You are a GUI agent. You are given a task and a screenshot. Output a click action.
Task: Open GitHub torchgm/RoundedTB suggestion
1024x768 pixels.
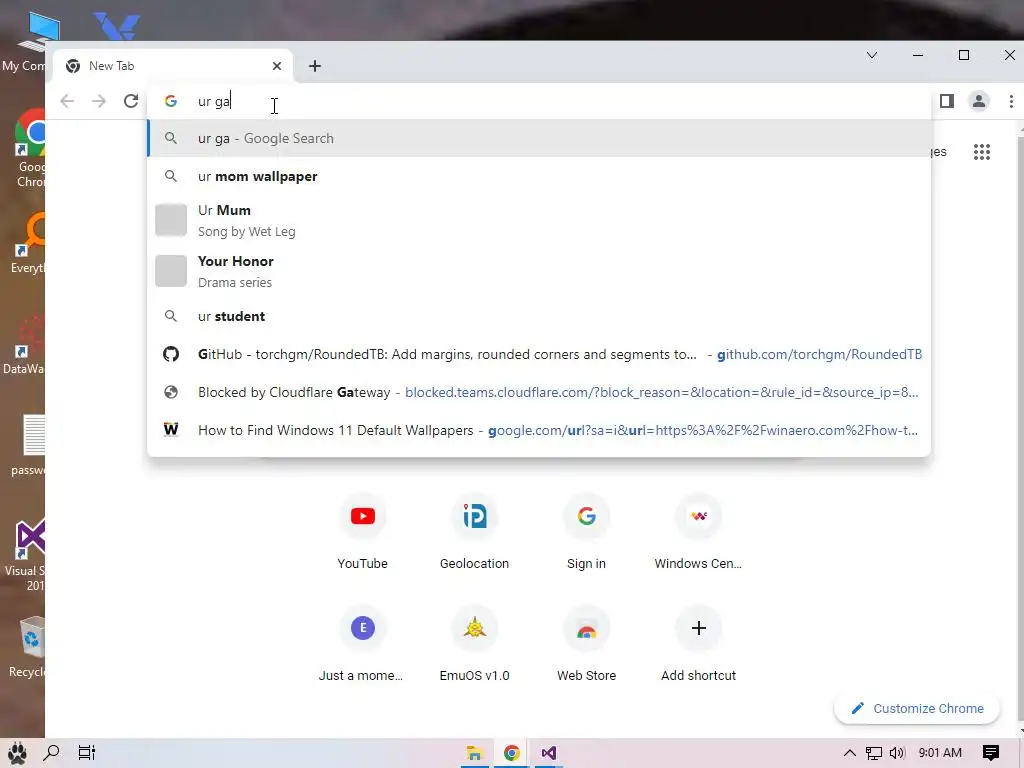(539, 354)
